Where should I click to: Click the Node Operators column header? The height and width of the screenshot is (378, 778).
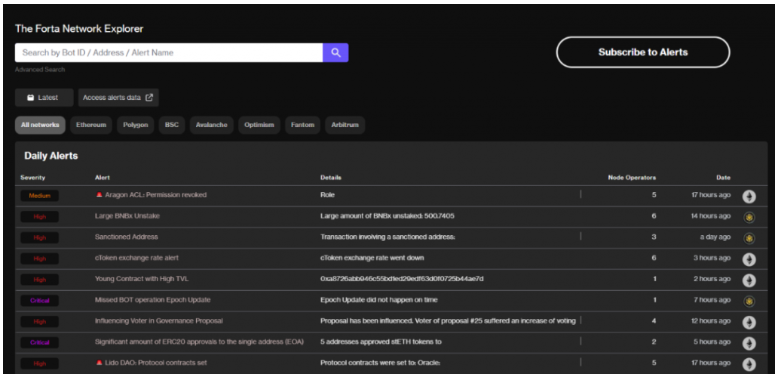(632, 178)
